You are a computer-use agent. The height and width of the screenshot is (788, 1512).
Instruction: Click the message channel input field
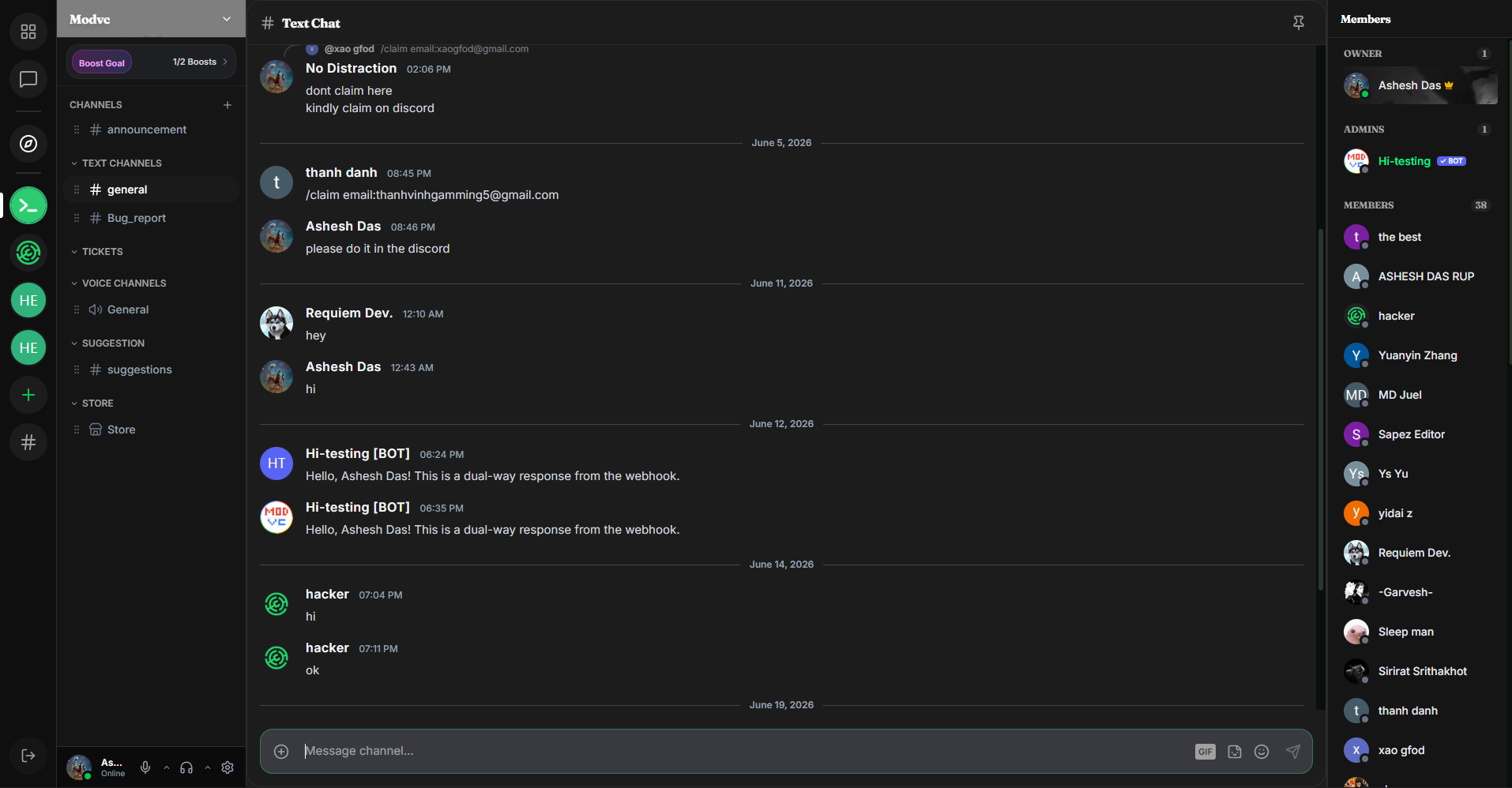click(x=745, y=751)
